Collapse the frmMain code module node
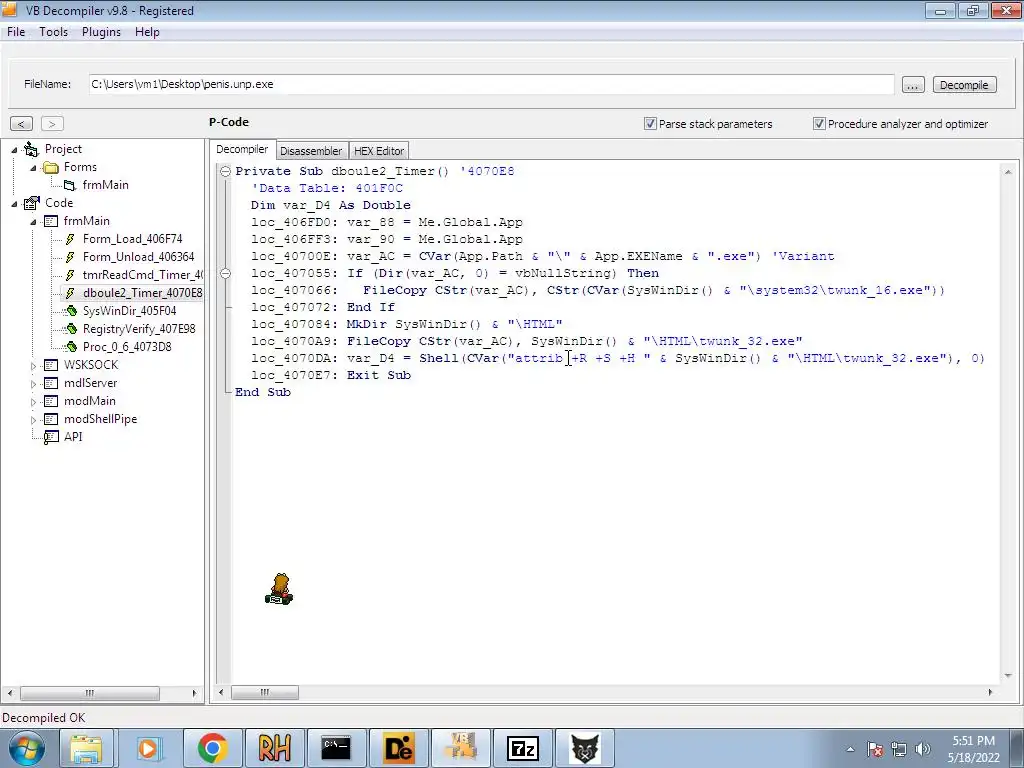Viewport: 1024px width, 768px height. coord(33,222)
